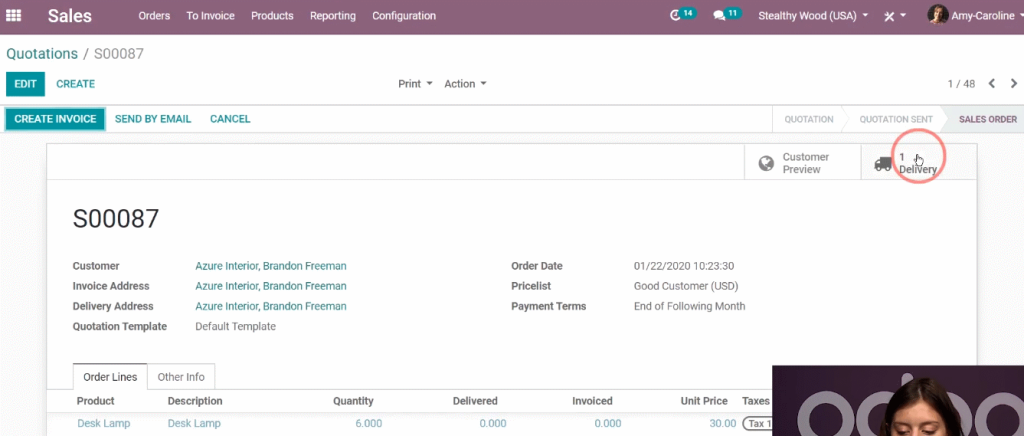
Task: Select the QUOTATION status stage
Action: point(808,119)
